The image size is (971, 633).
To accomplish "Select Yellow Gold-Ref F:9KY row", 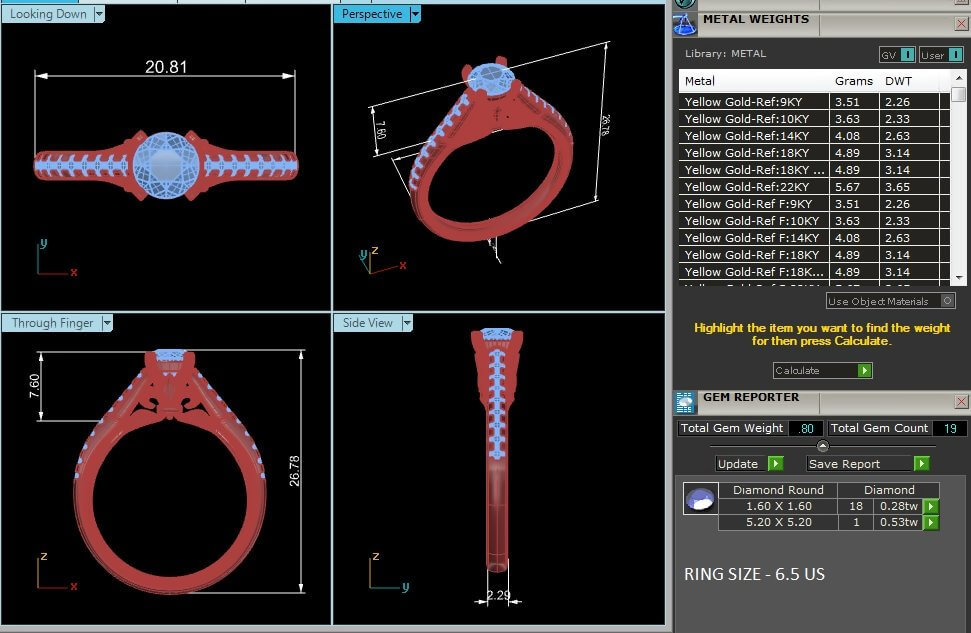I will coord(814,204).
